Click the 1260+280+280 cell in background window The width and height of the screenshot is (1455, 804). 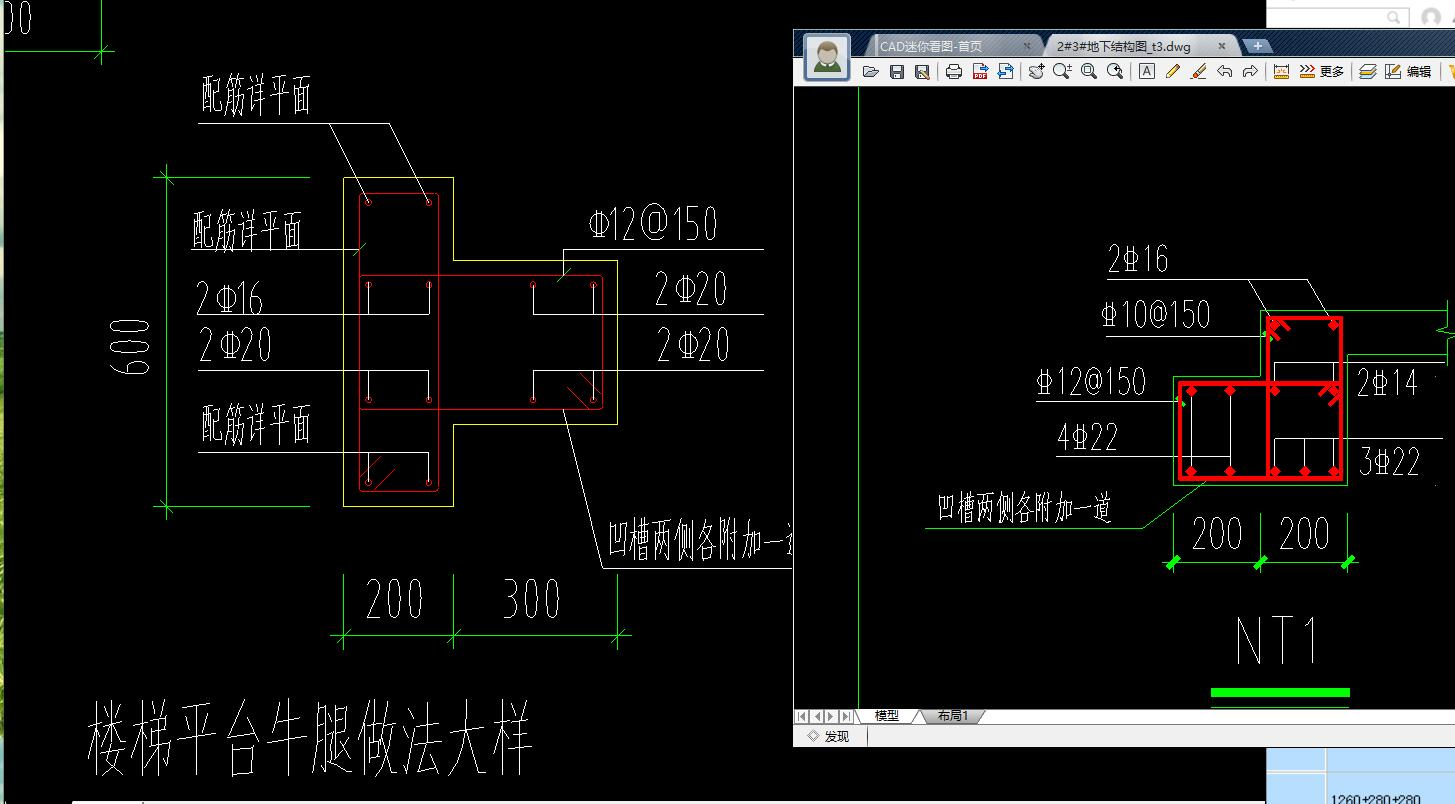(x=1375, y=798)
